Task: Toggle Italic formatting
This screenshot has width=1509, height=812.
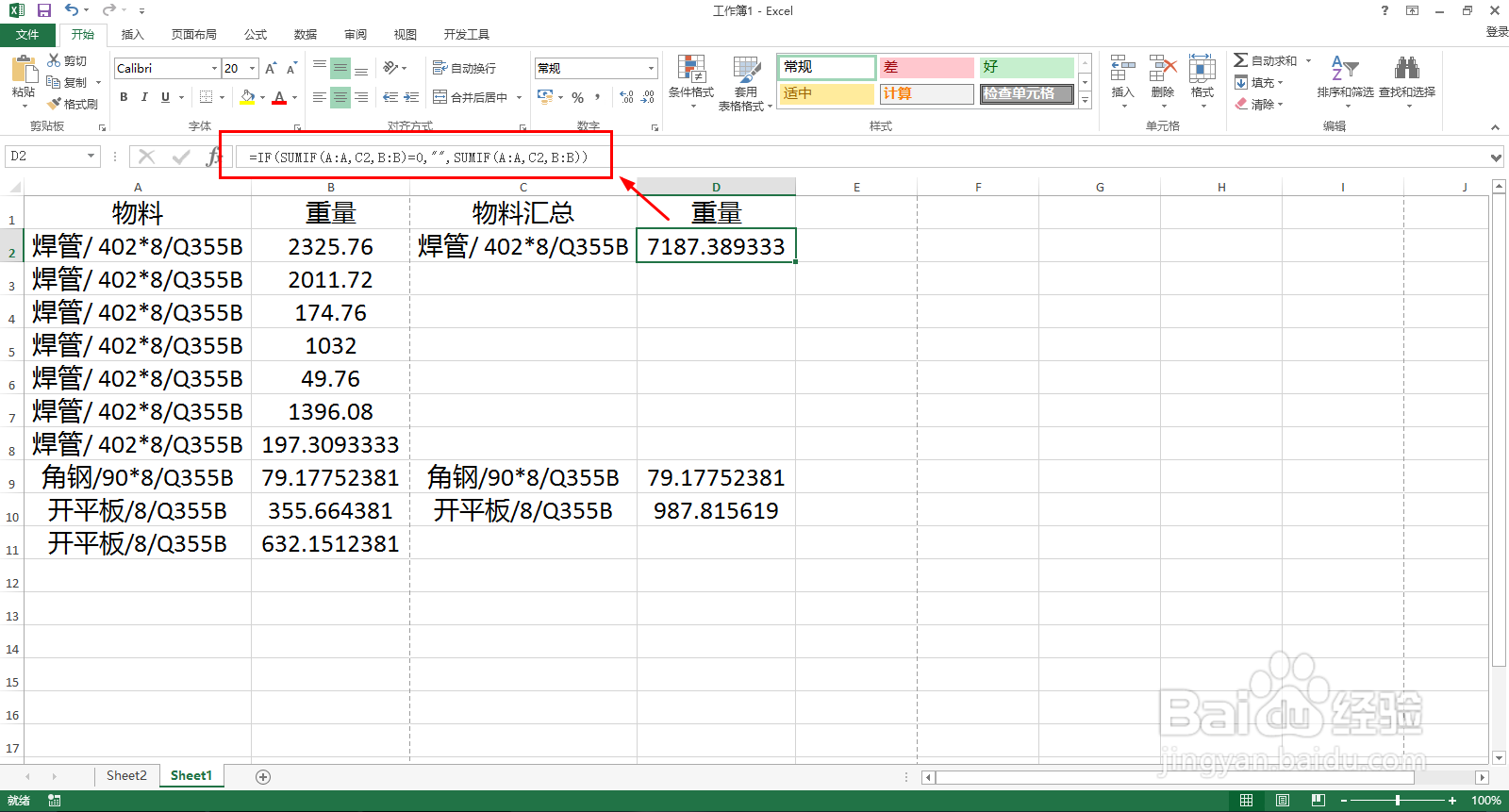Action: coord(144,97)
